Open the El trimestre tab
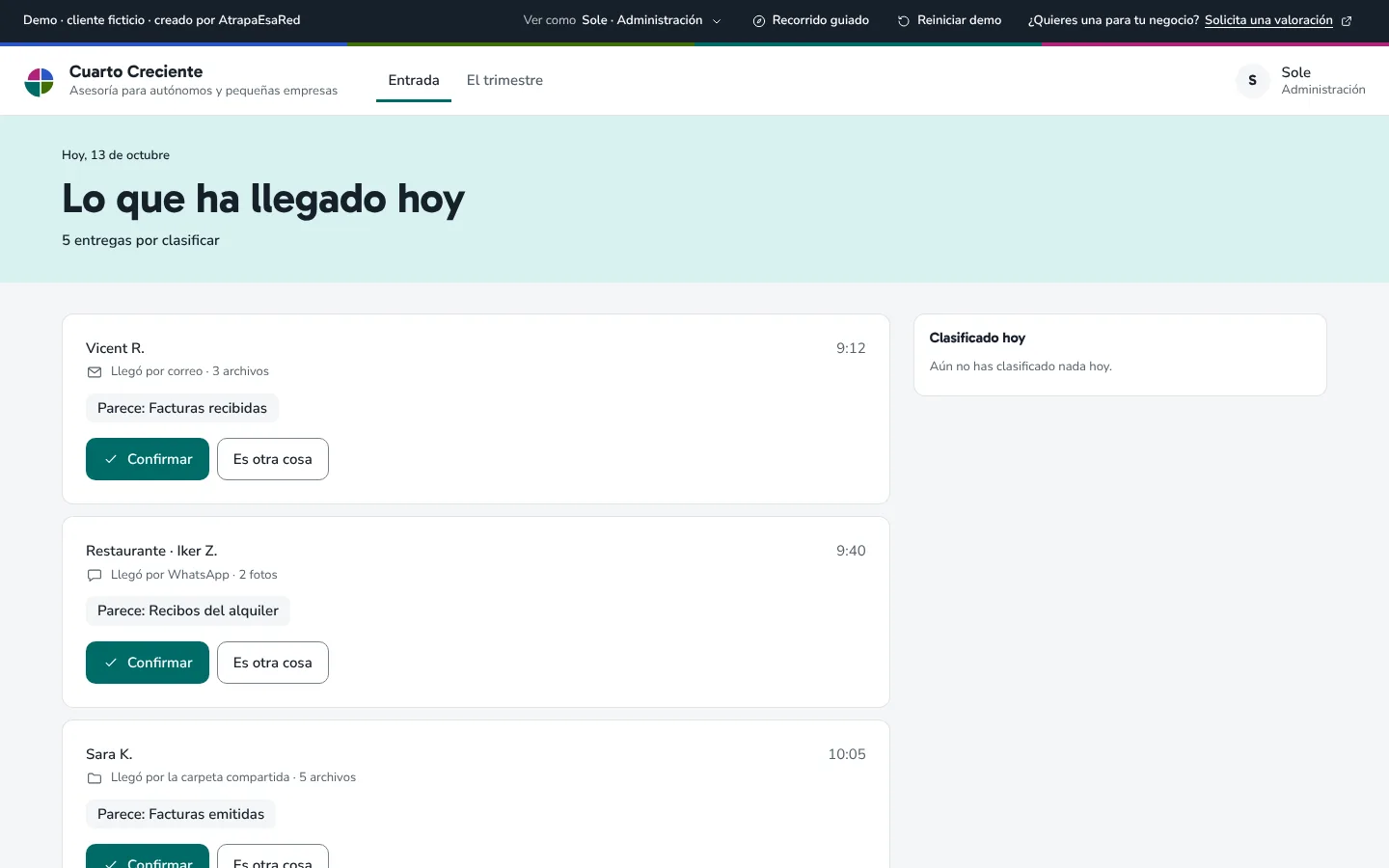The width and height of the screenshot is (1389, 868). (x=504, y=80)
